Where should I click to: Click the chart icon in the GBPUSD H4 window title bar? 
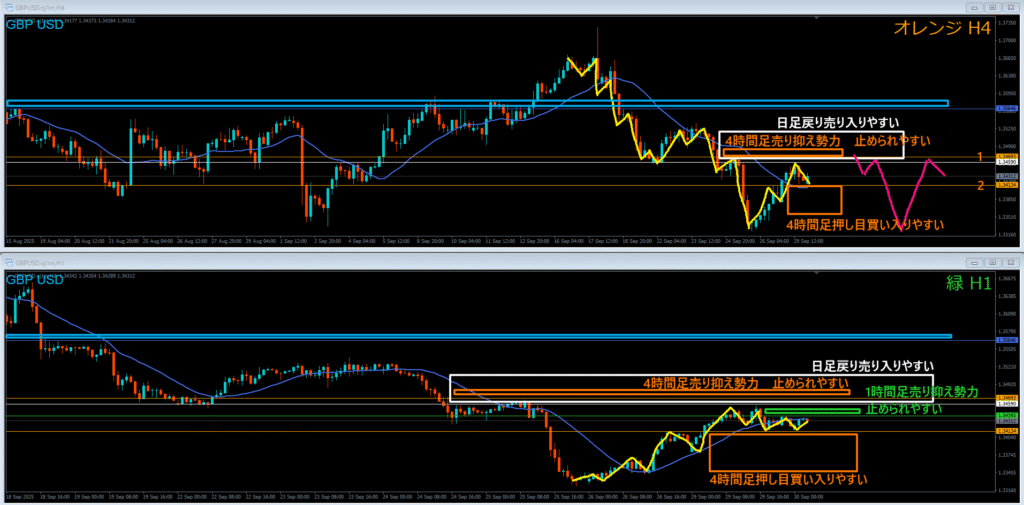[10, 7]
